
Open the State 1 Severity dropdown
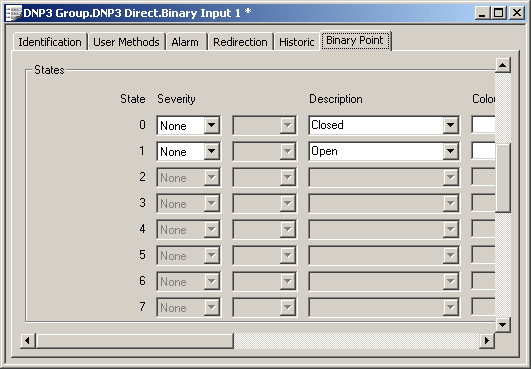212,151
